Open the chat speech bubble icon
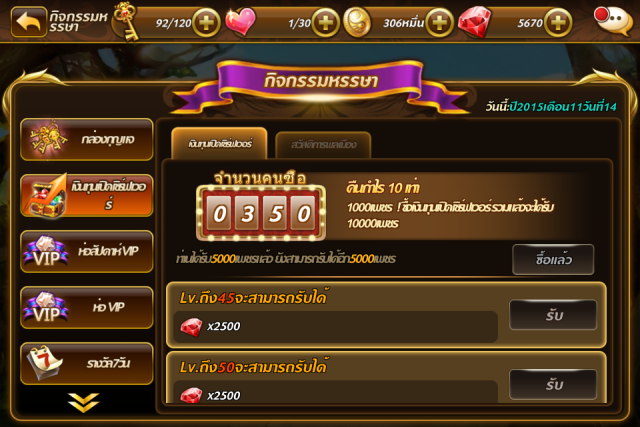This screenshot has width=640, height=427. click(613, 21)
